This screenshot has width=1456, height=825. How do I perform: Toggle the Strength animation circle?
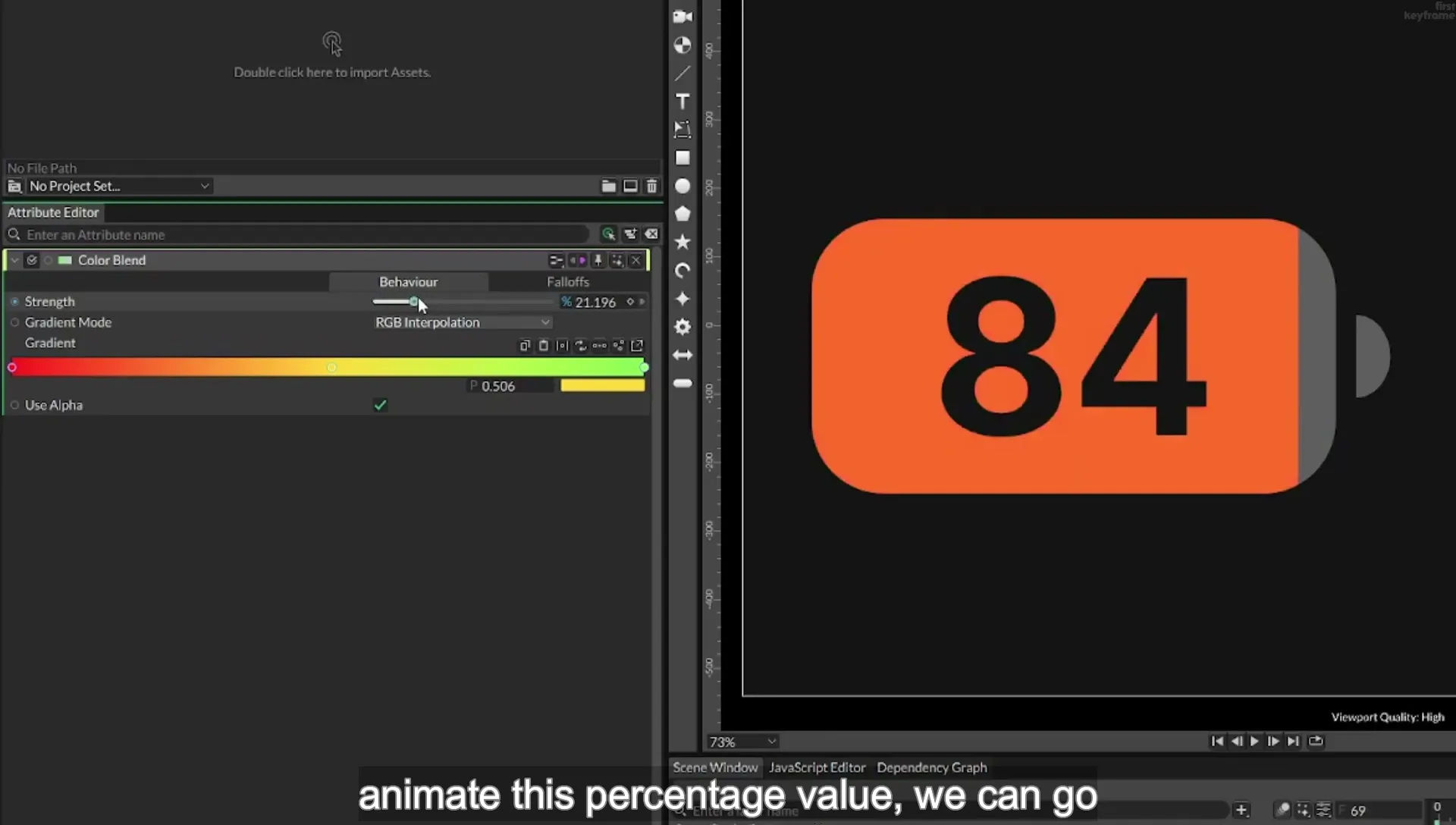pyautogui.click(x=14, y=302)
